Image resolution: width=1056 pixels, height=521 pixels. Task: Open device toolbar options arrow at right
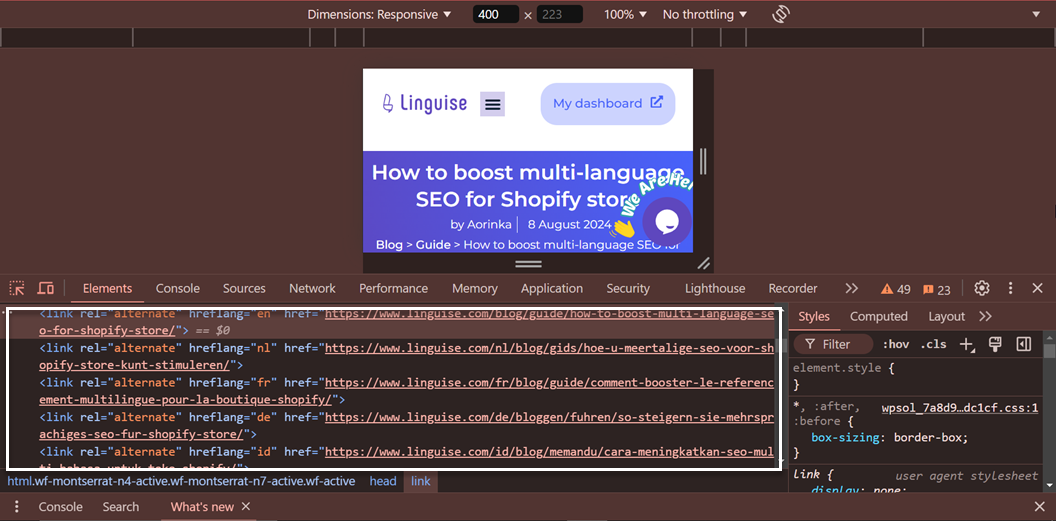point(1035,14)
